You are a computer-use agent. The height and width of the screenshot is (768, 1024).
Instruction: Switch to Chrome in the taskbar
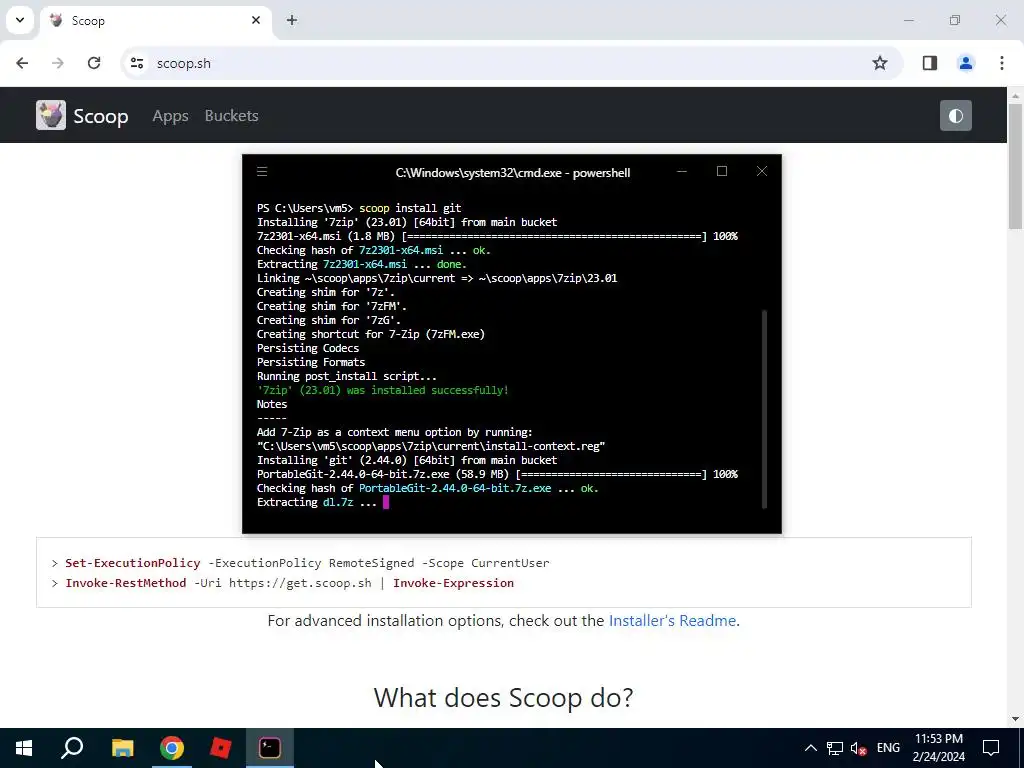point(172,748)
